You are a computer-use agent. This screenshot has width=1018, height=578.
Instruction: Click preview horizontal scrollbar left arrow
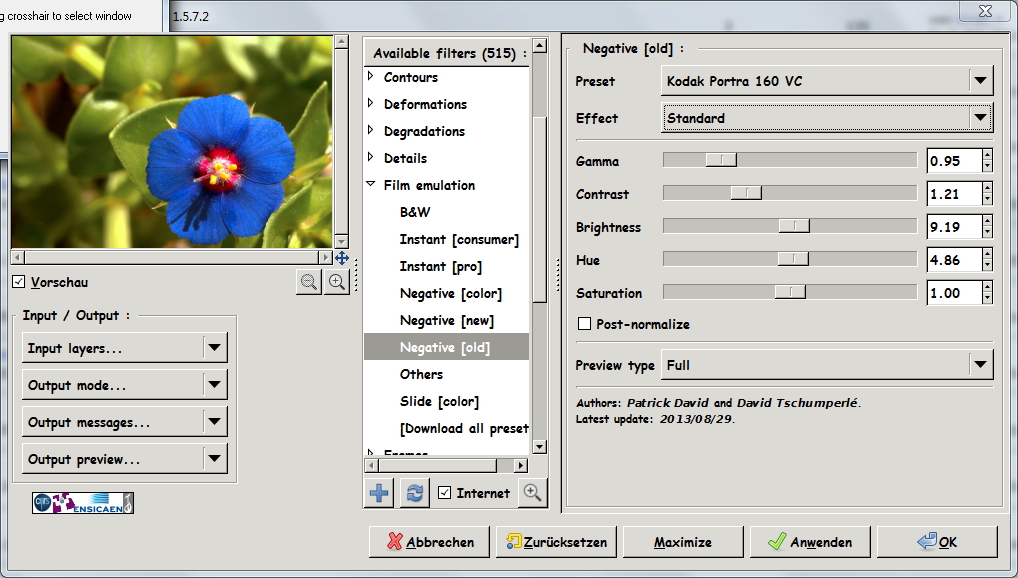(18, 257)
